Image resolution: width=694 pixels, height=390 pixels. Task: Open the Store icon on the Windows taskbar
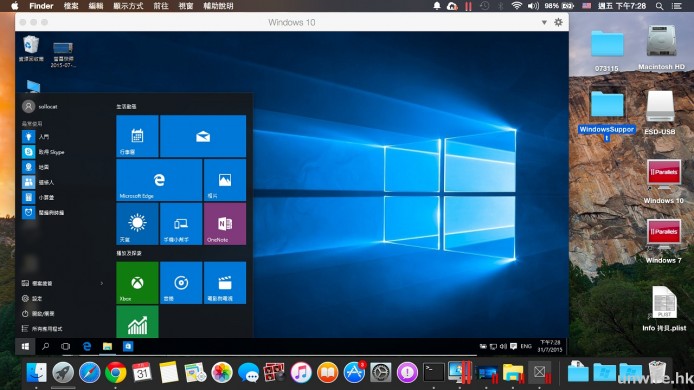[128, 346]
